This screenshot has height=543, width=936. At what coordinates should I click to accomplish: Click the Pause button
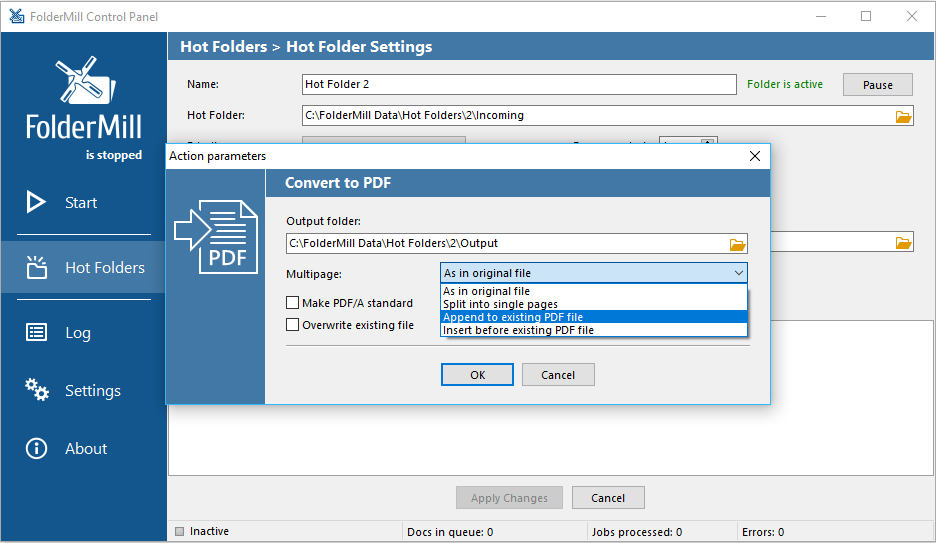coord(877,85)
